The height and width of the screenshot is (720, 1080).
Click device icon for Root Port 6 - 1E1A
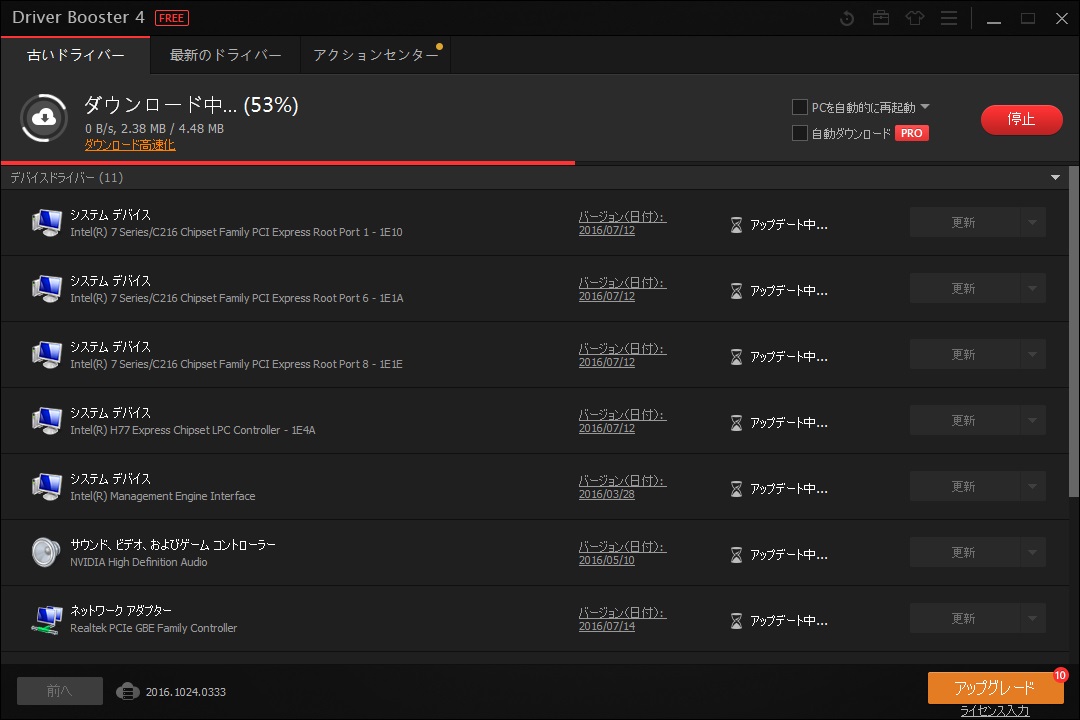(46, 289)
